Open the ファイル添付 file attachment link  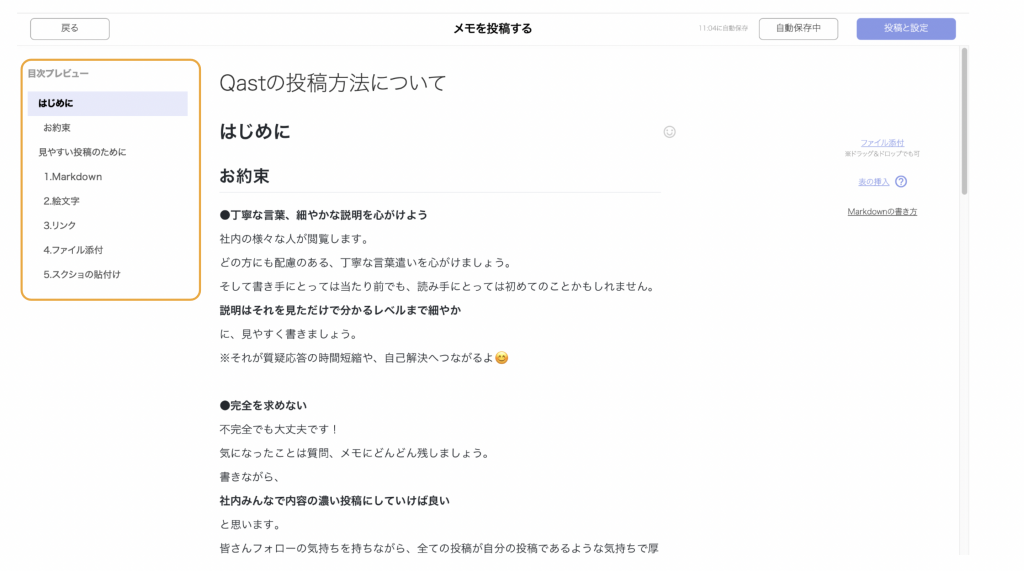pyautogui.click(x=882, y=143)
